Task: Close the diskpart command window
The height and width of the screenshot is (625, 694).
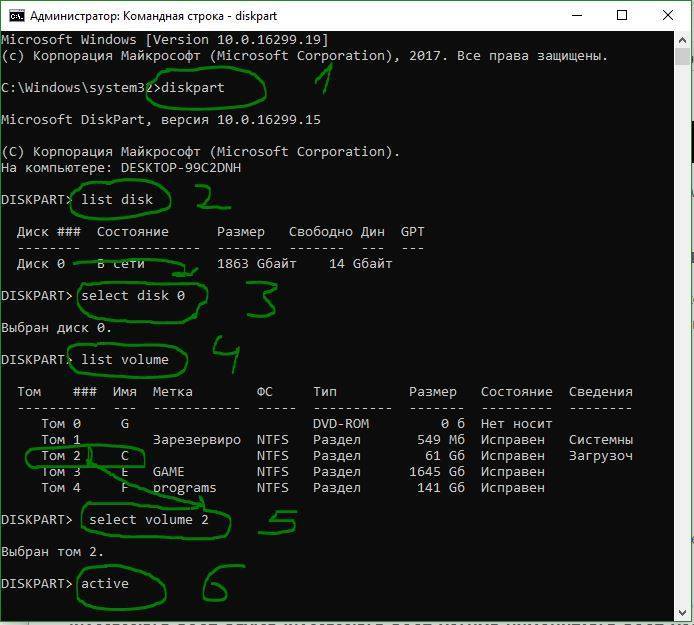Action: point(667,15)
